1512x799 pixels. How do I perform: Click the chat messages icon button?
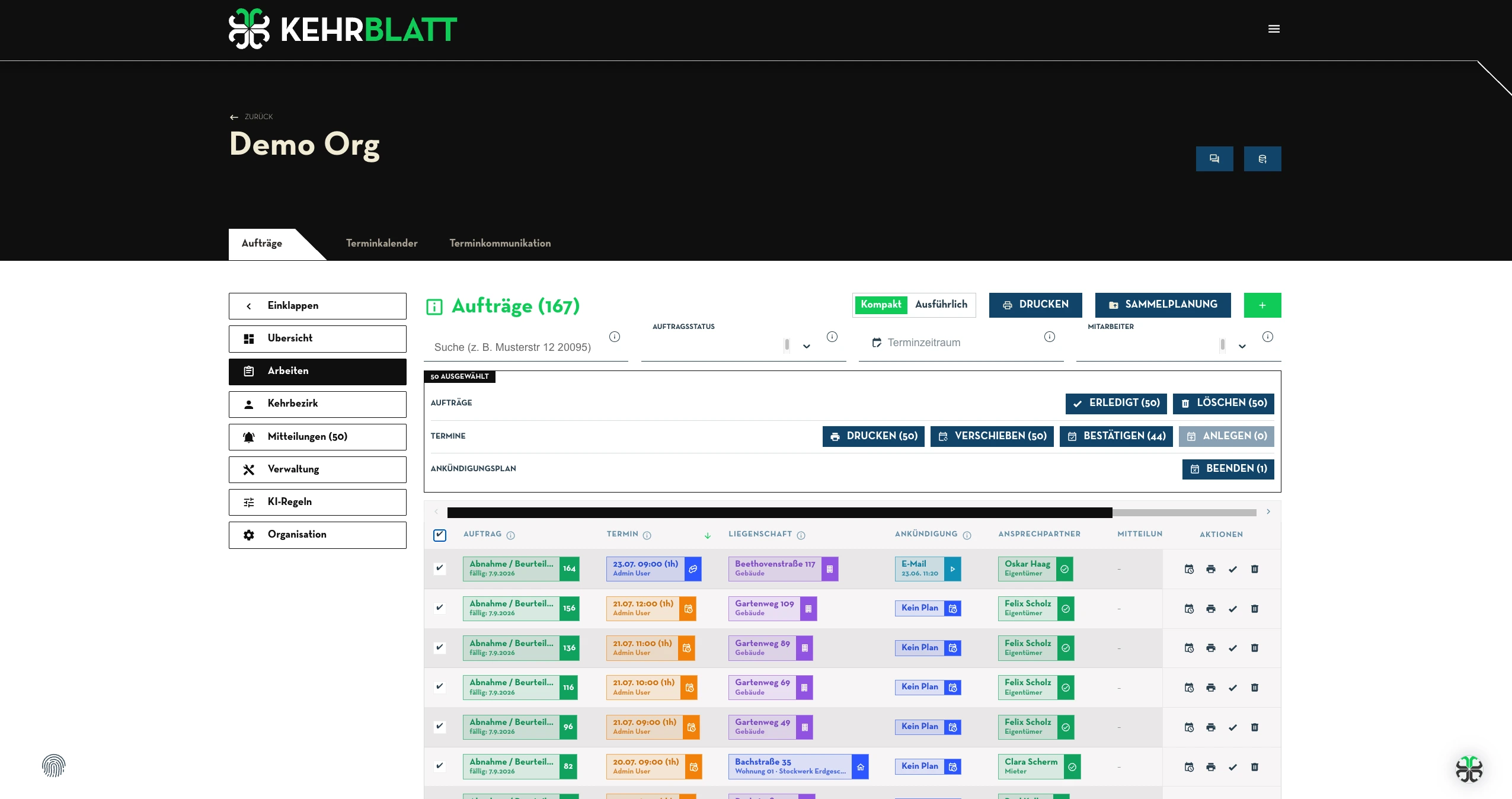click(x=1214, y=159)
